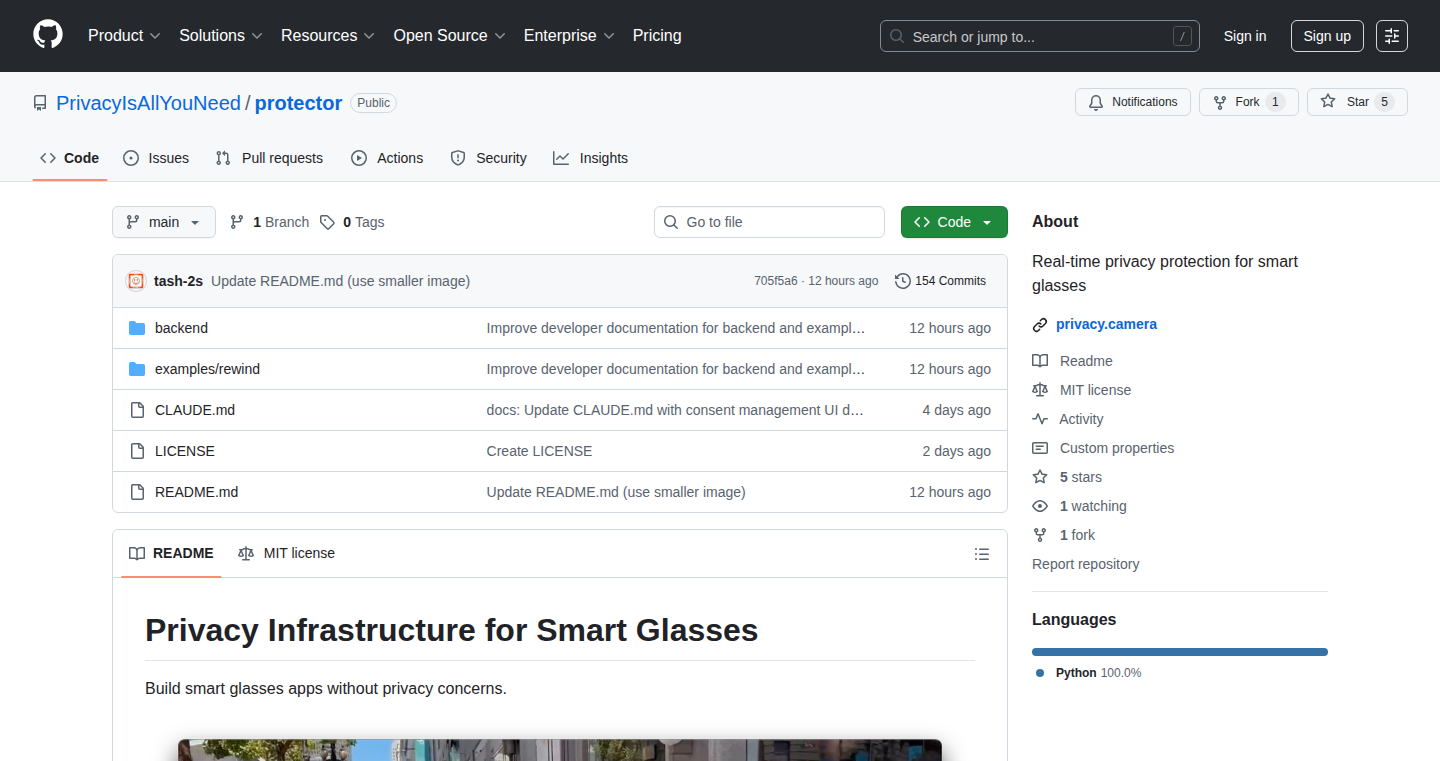Click the Python language bar
The image size is (1440, 761).
pos(1180,652)
